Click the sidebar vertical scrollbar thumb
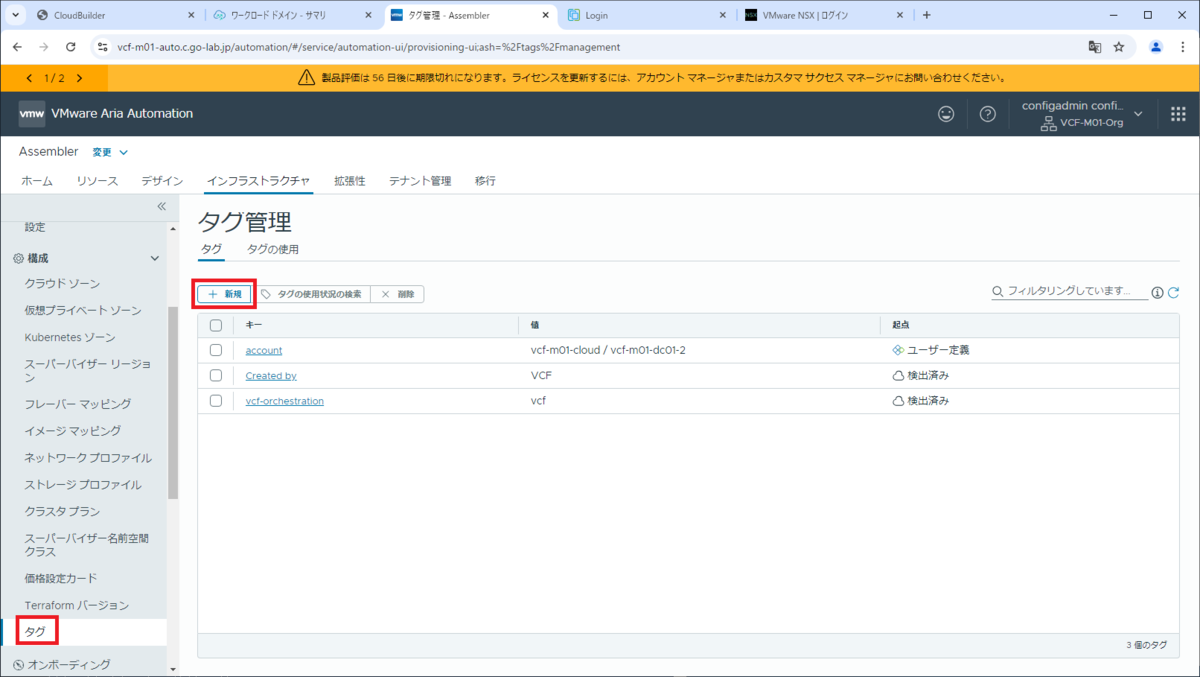 173,402
